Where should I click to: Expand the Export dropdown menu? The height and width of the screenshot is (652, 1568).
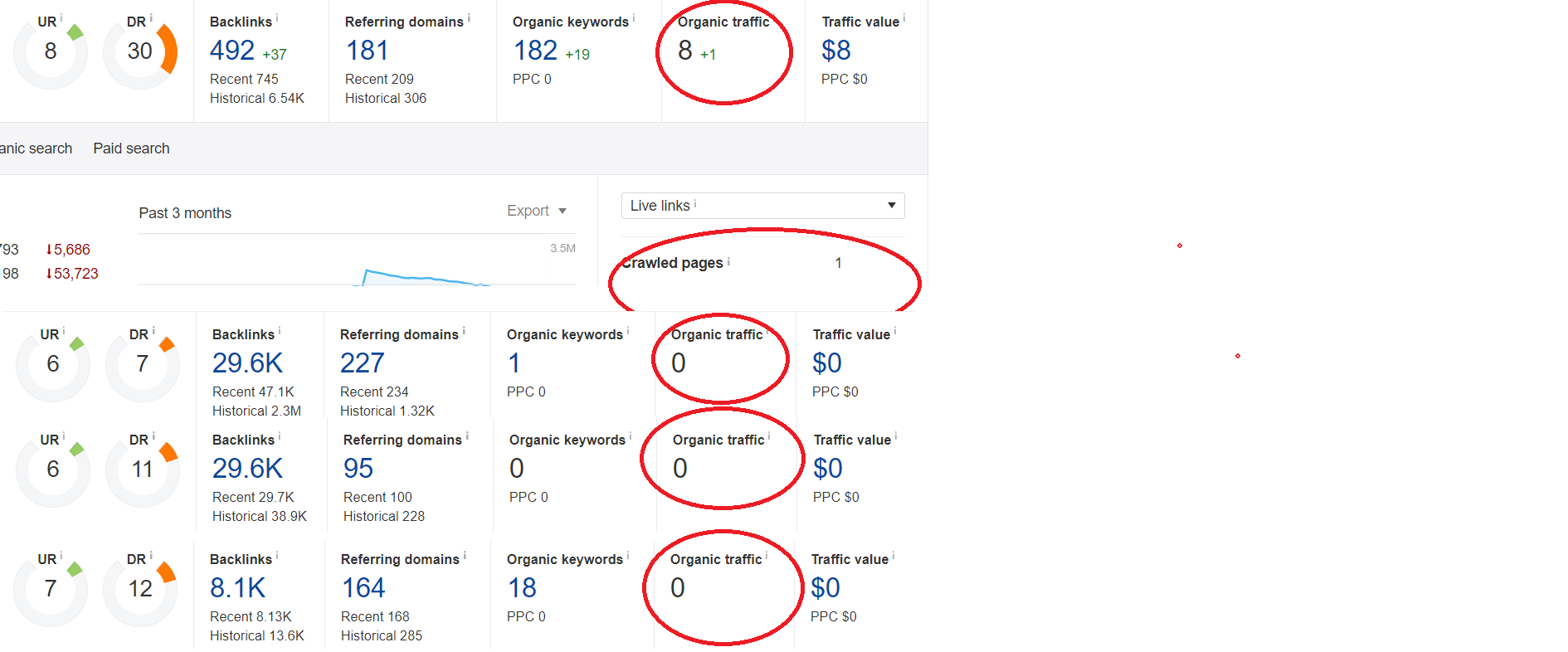pyautogui.click(x=537, y=211)
